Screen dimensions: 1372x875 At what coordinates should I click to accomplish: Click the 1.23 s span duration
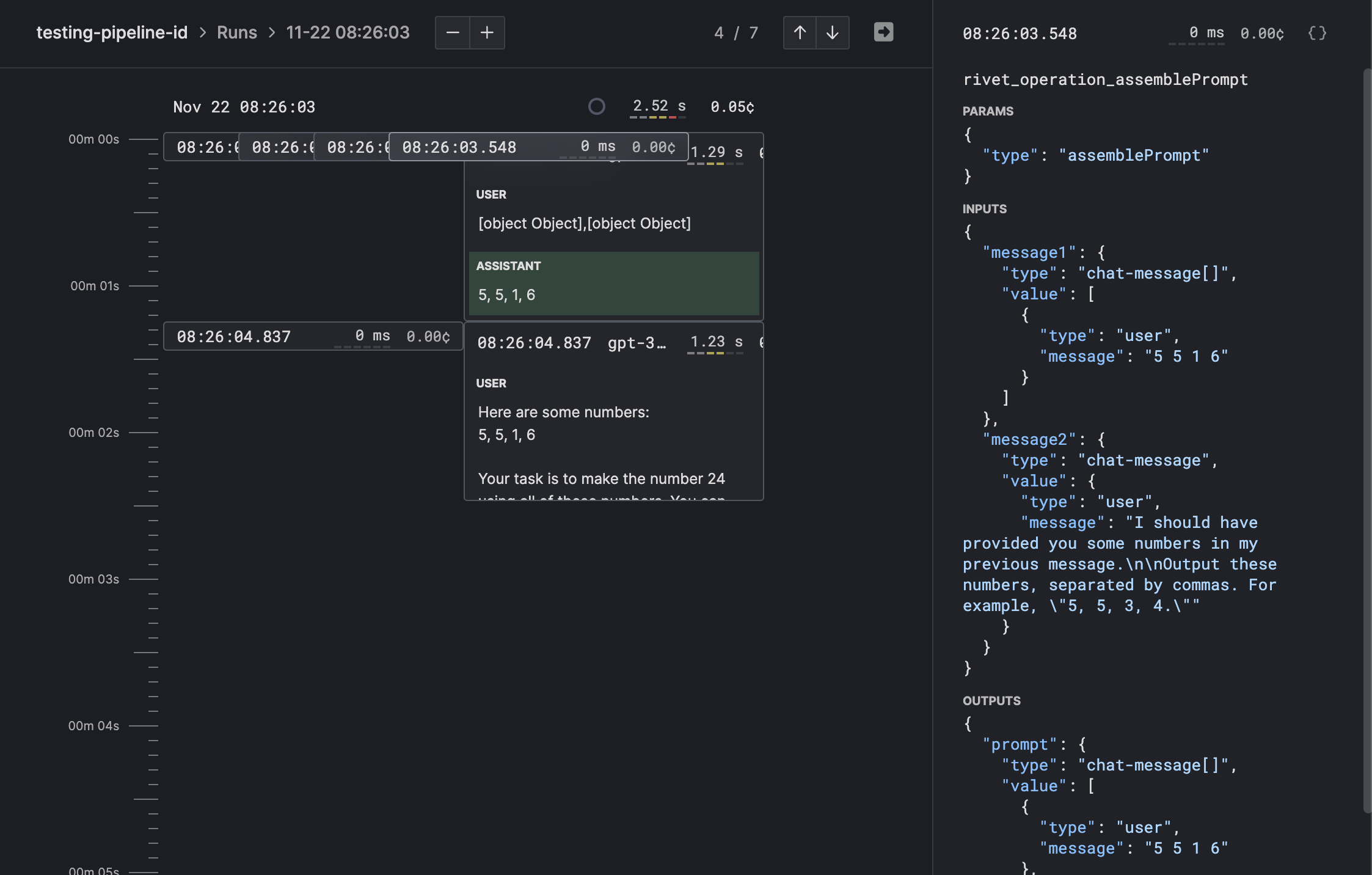click(717, 342)
